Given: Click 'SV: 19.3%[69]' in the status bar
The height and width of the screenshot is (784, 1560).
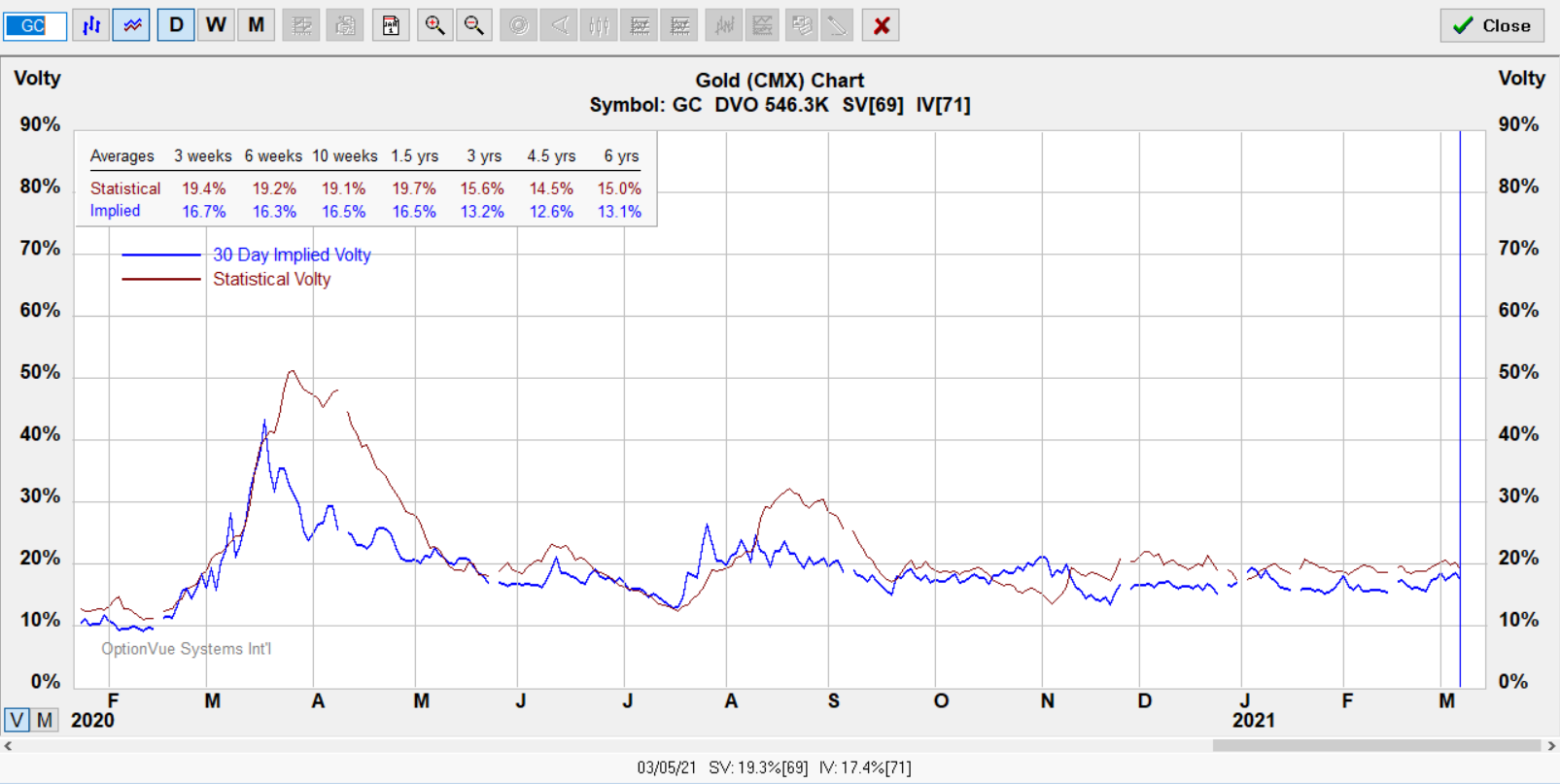Looking at the screenshot, I should 758,767.
